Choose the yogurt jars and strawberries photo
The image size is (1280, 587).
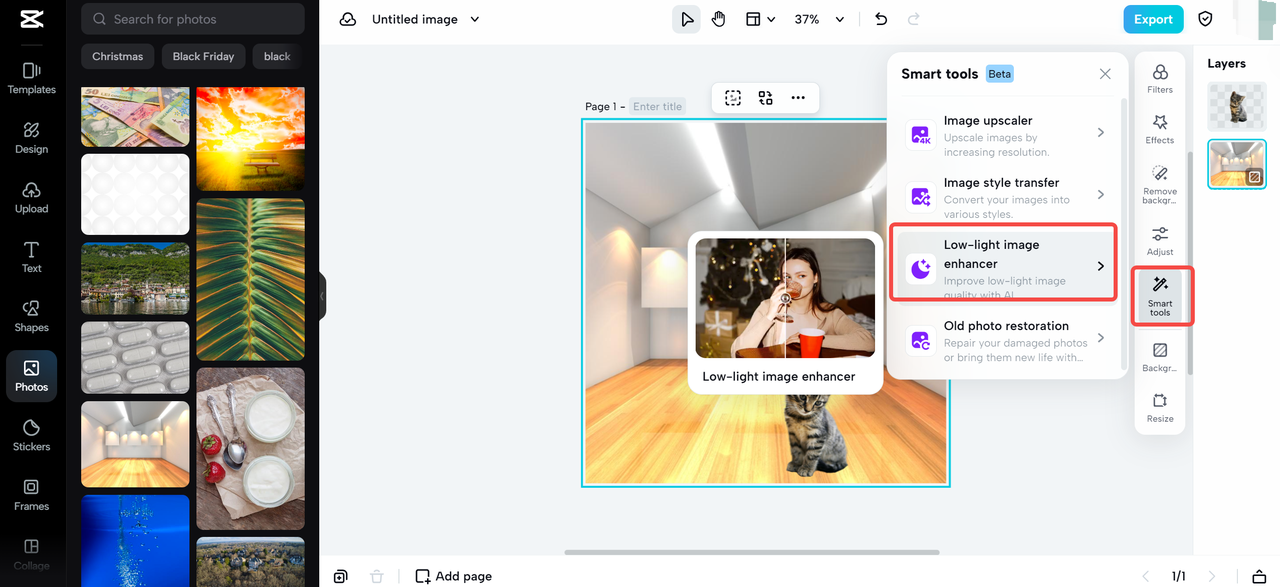250,448
